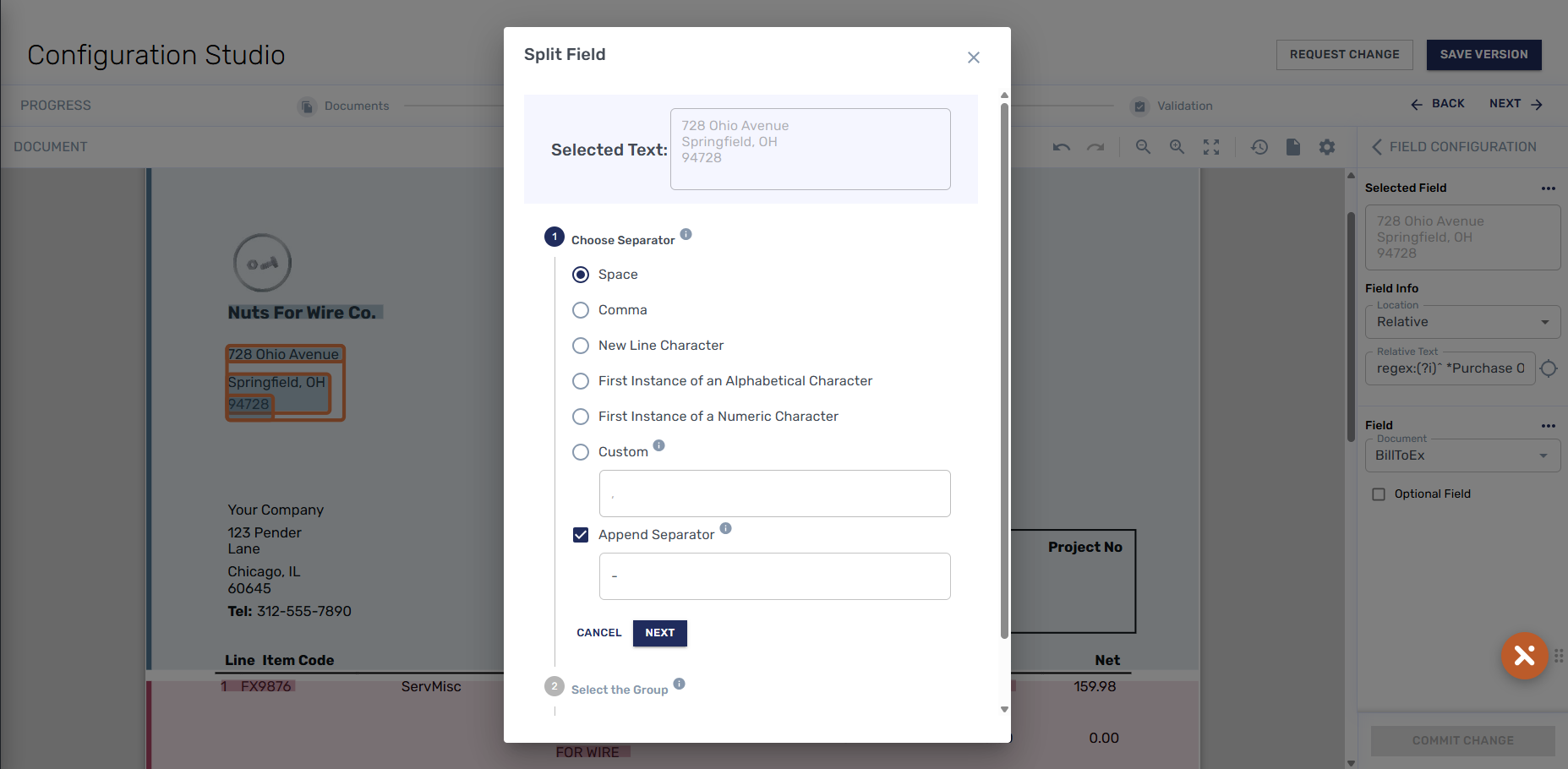Fit document to screen icon
The height and width of the screenshot is (769, 1568).
(1211, 147)
